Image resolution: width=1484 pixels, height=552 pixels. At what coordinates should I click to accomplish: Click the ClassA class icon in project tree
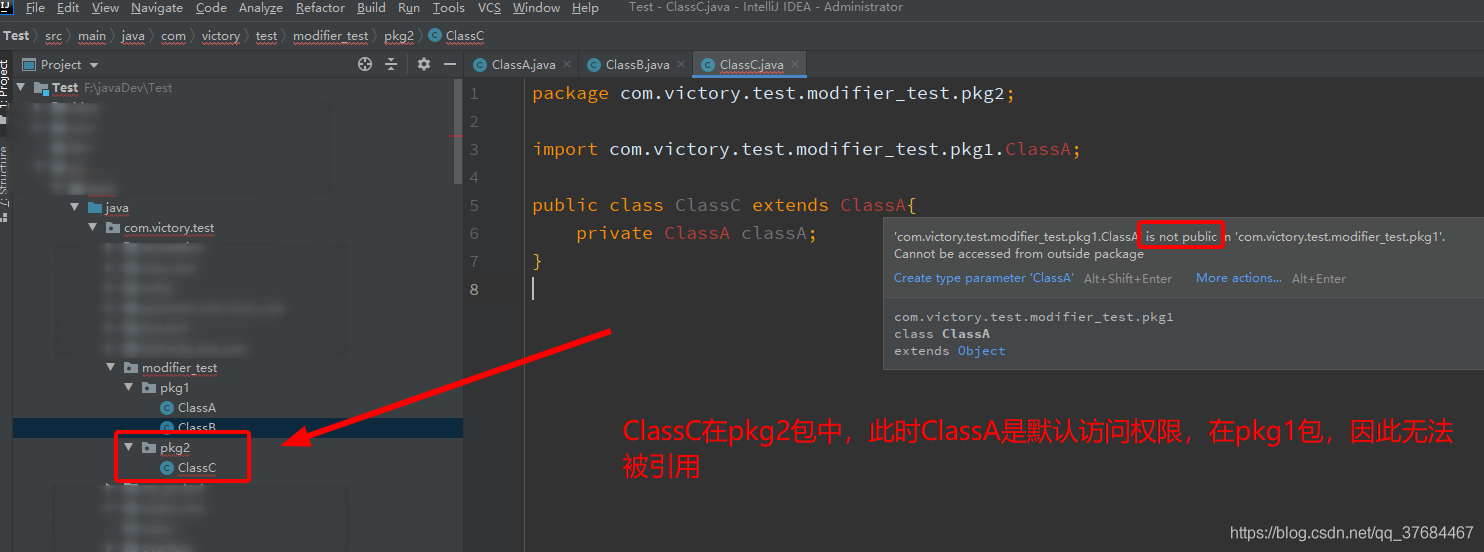167,408
